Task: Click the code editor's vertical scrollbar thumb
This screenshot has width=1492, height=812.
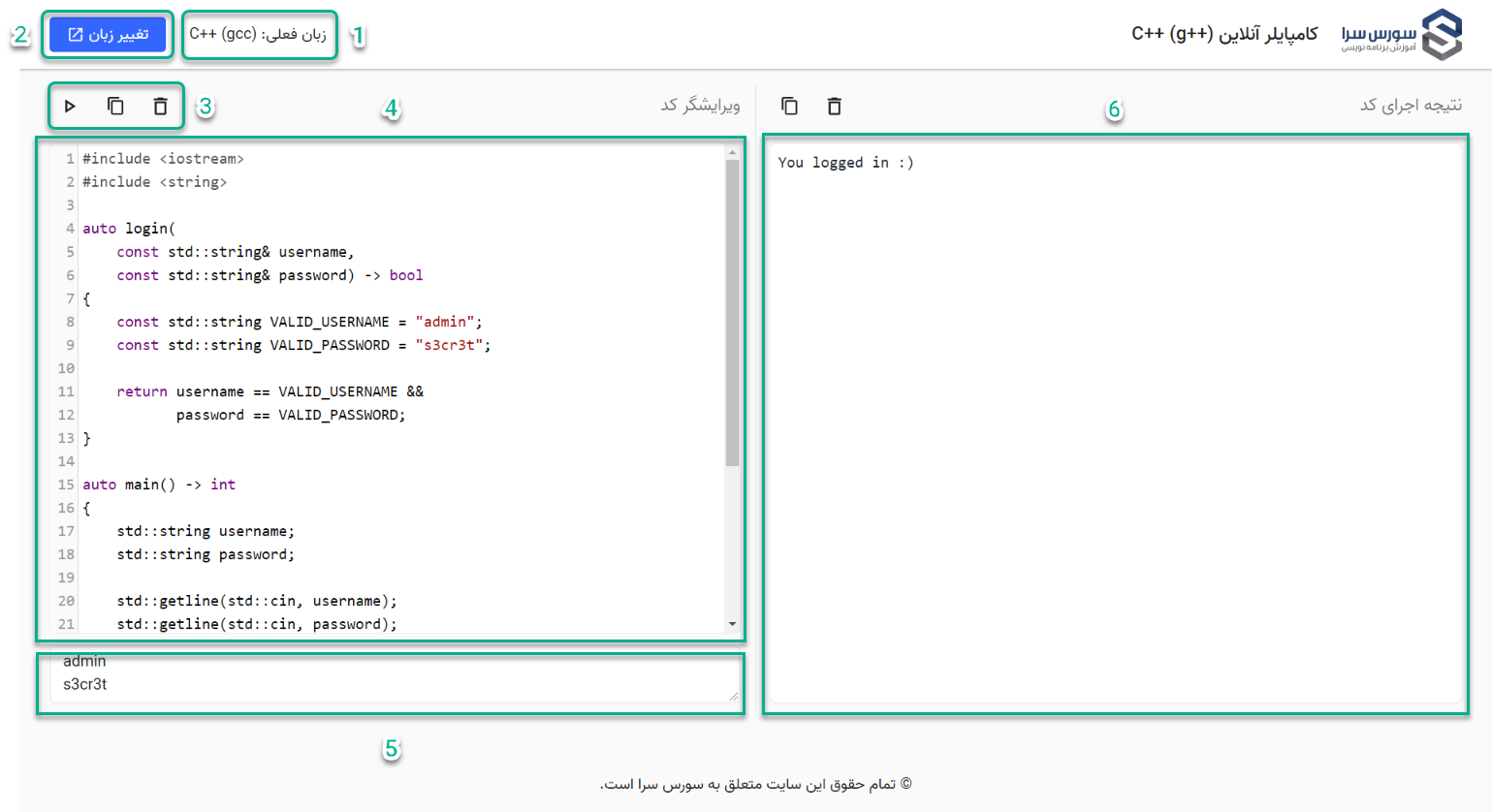Action: coord(732,313)
